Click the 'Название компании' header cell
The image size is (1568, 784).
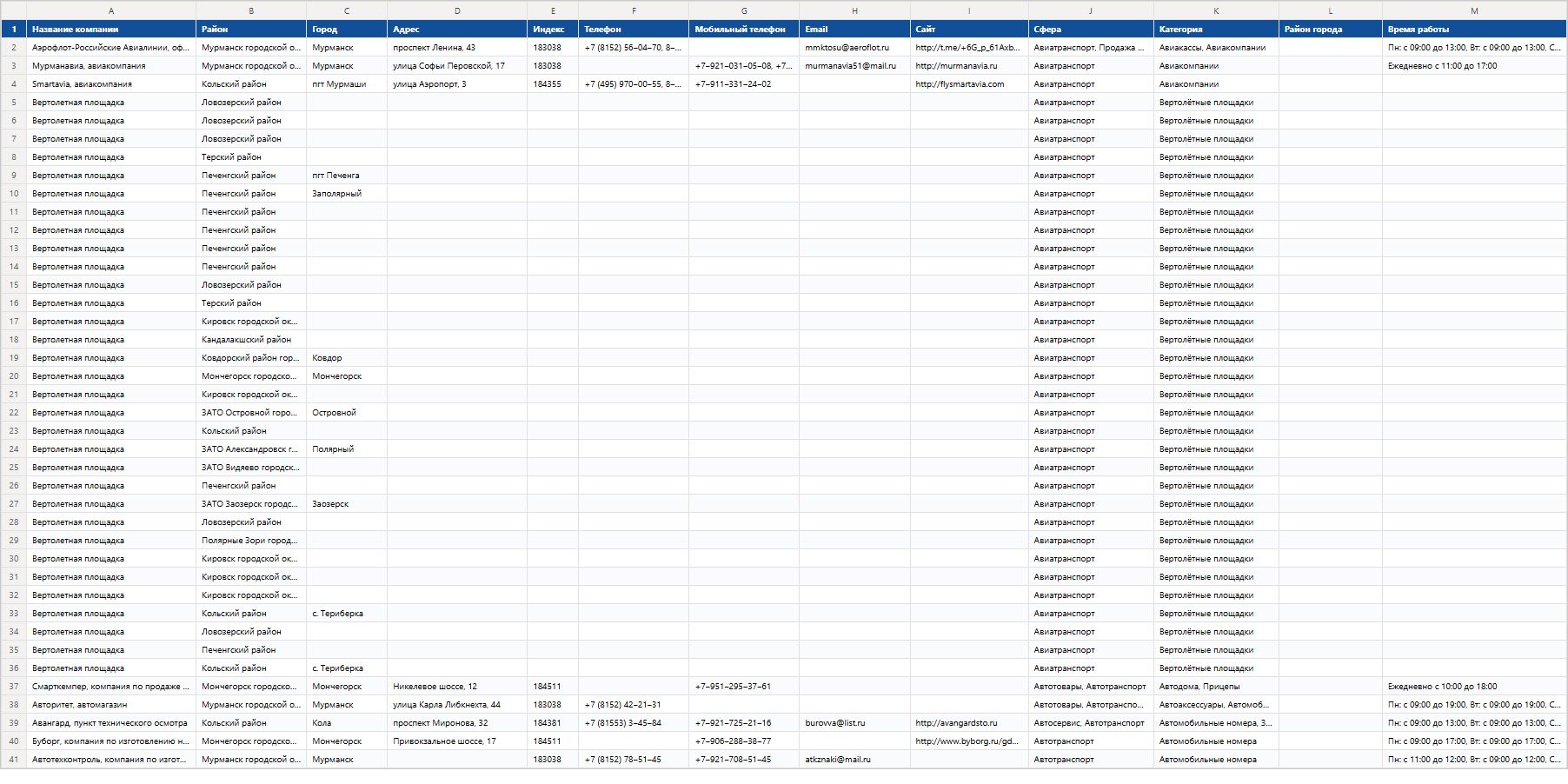coord(111,29)
